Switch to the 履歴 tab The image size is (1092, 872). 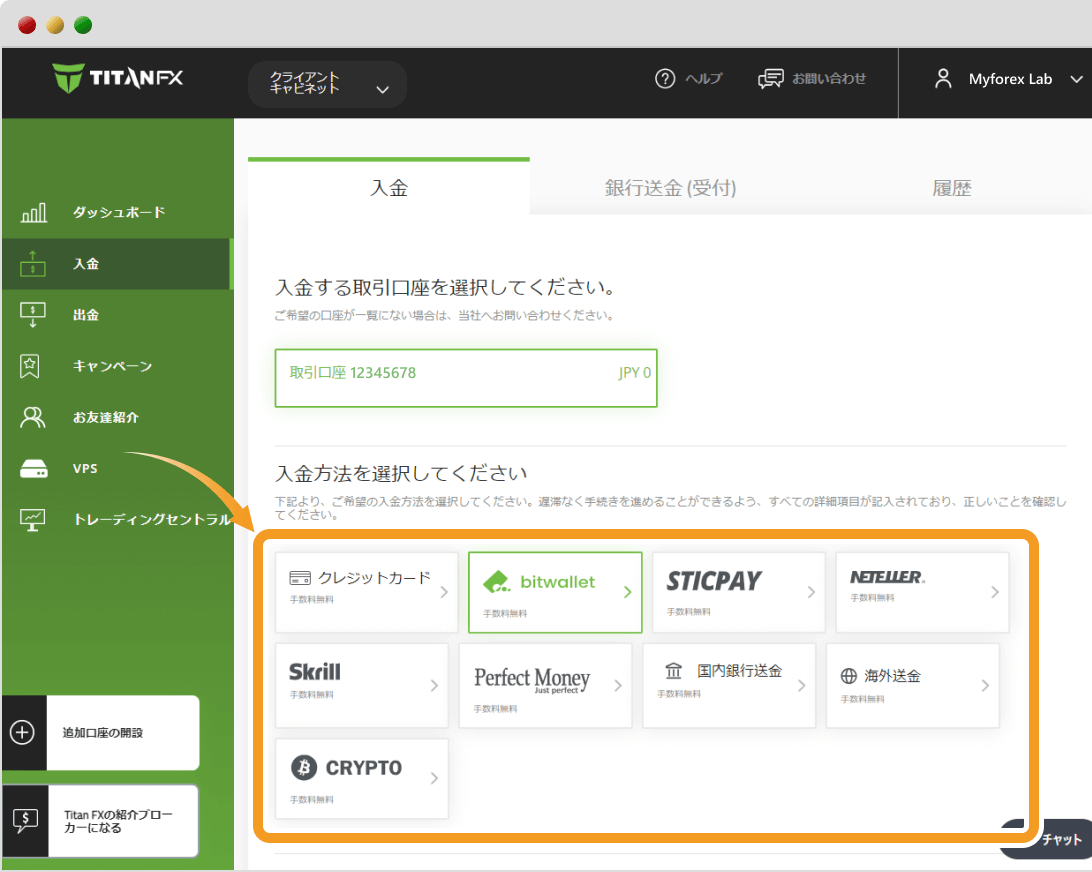951,187
